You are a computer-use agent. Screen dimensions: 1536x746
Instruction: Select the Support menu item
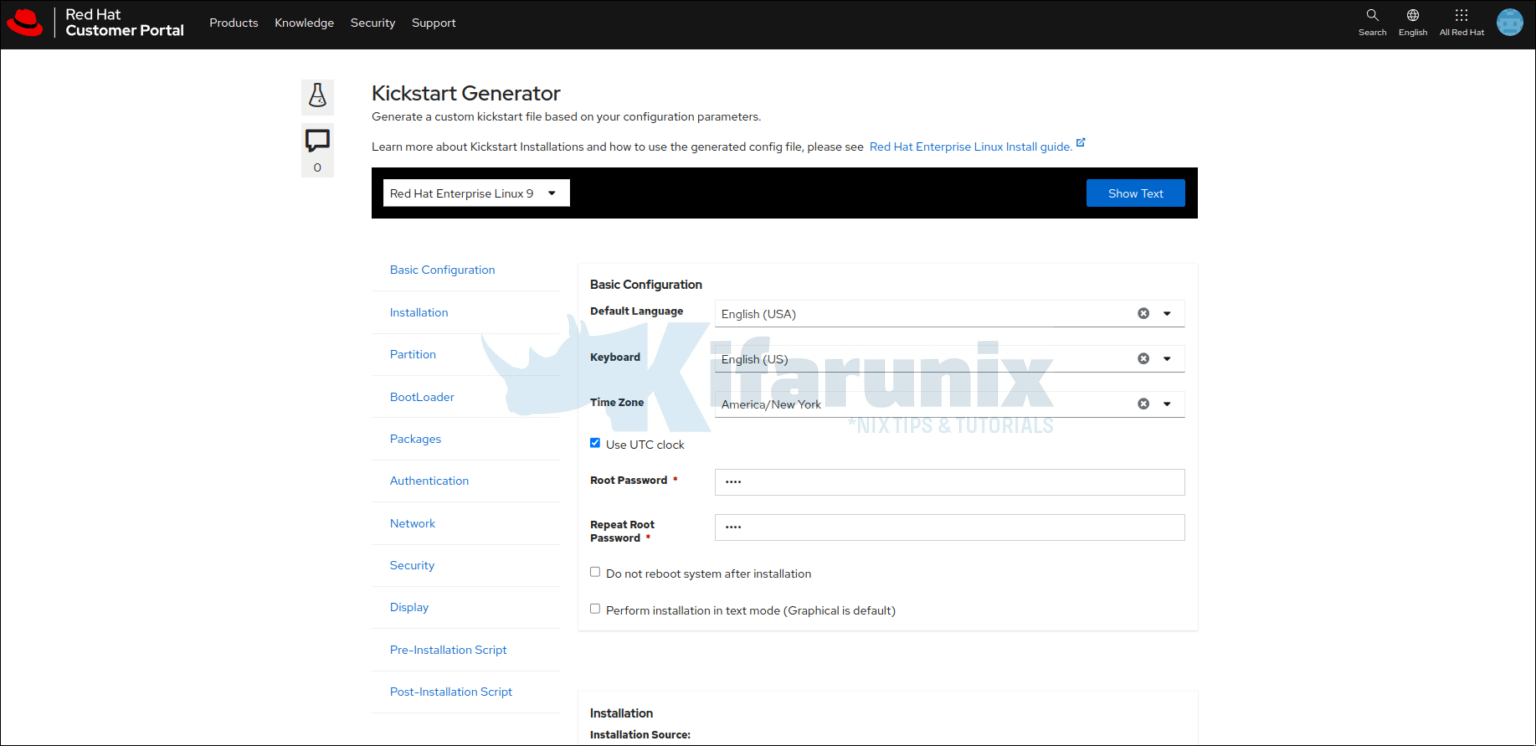tap(433, 22)
